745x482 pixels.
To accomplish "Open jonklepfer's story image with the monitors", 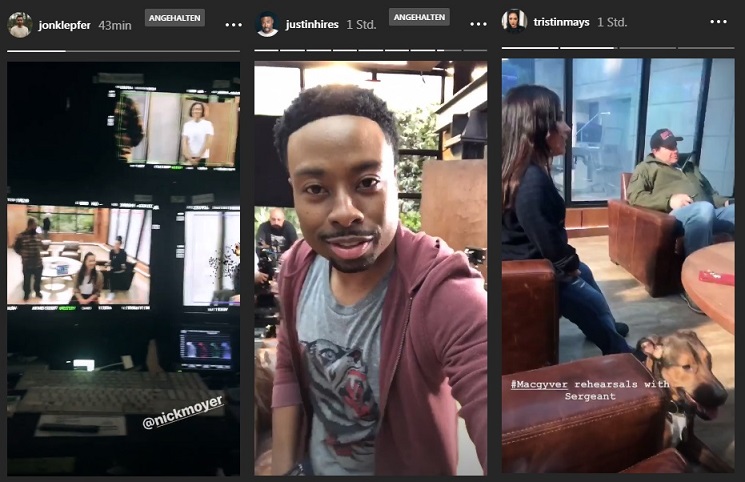I will tap(124, 269).
